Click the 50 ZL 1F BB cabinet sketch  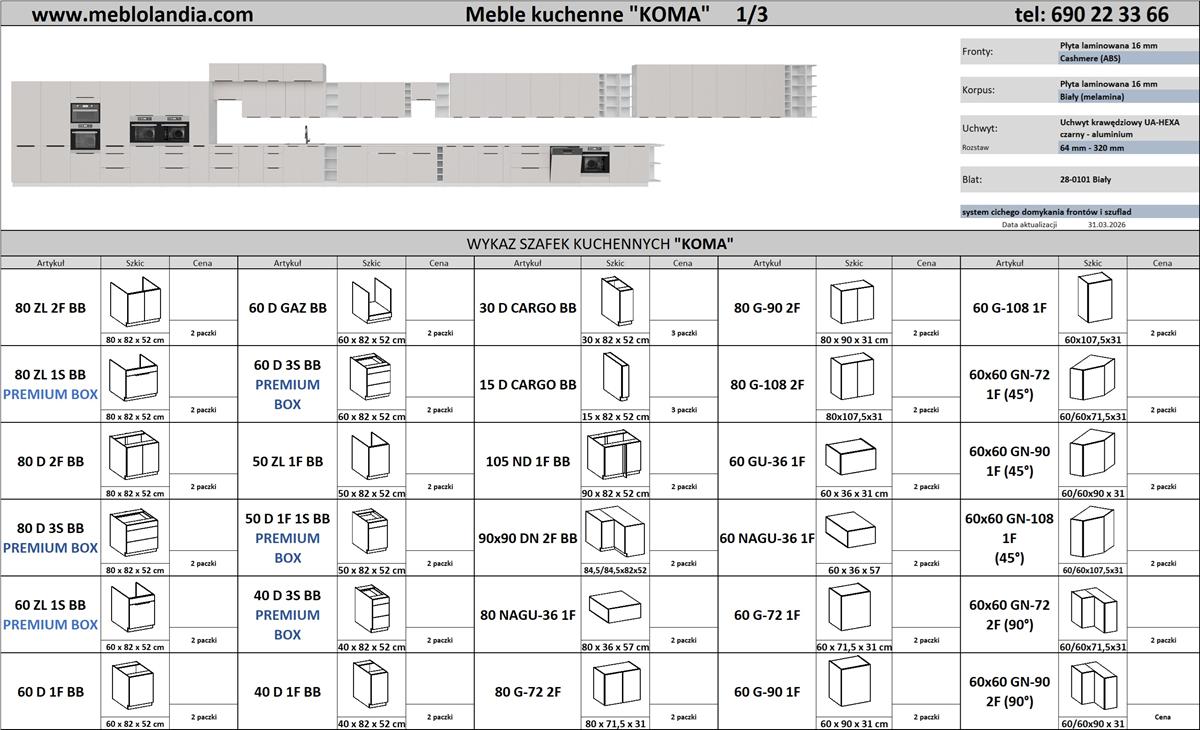[x=369, y=456]
